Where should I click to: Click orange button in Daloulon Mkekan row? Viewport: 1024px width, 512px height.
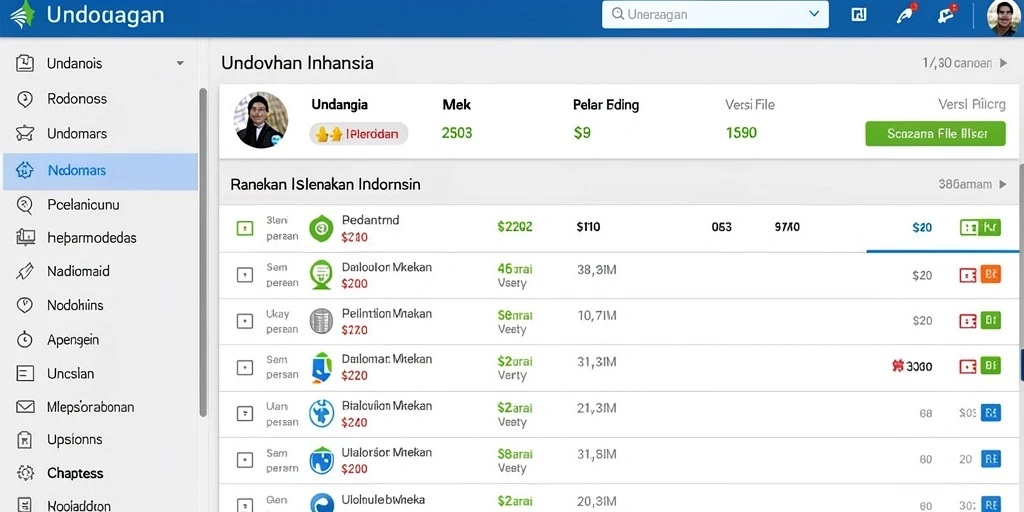click(x=990, y=274)
